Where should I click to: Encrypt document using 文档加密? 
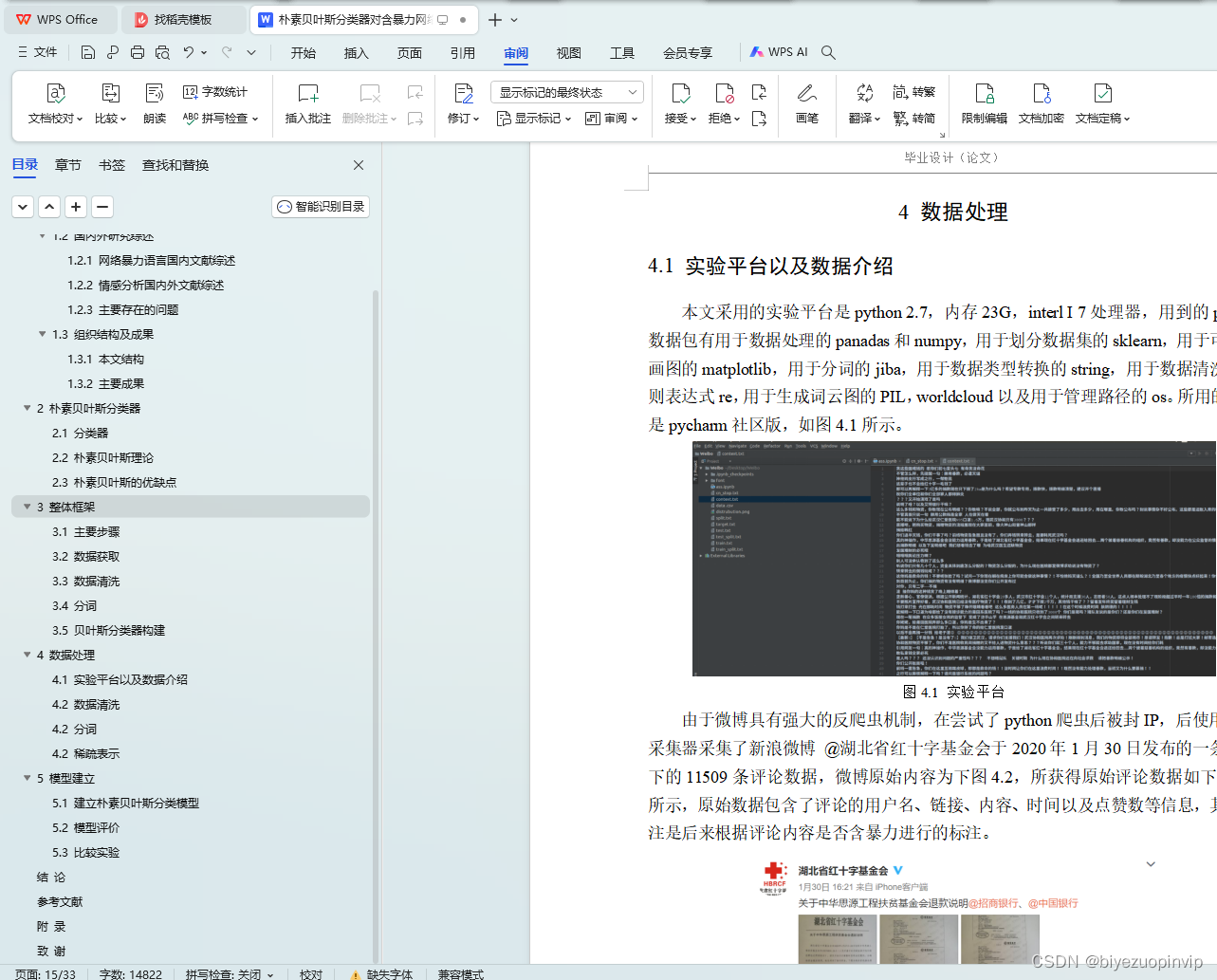1040,104
